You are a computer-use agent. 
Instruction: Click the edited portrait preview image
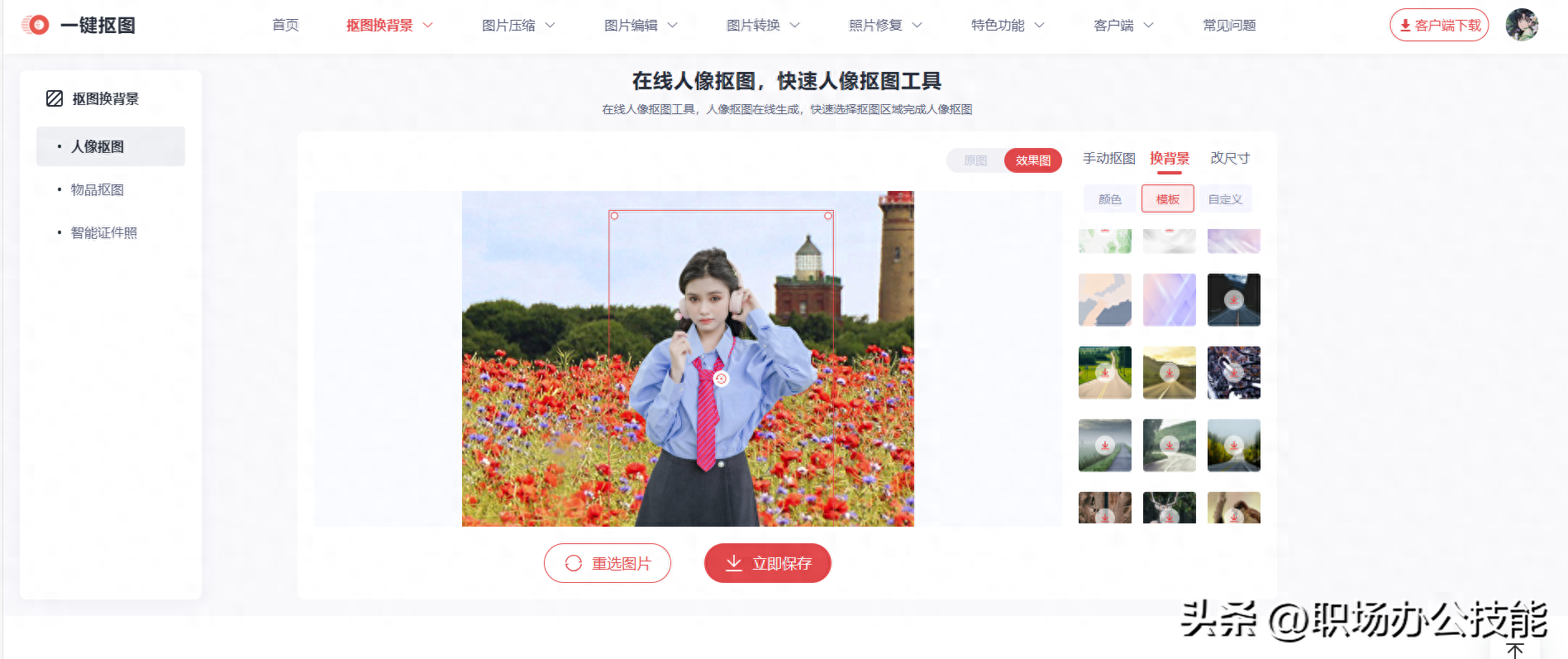(x=688, y=359)
